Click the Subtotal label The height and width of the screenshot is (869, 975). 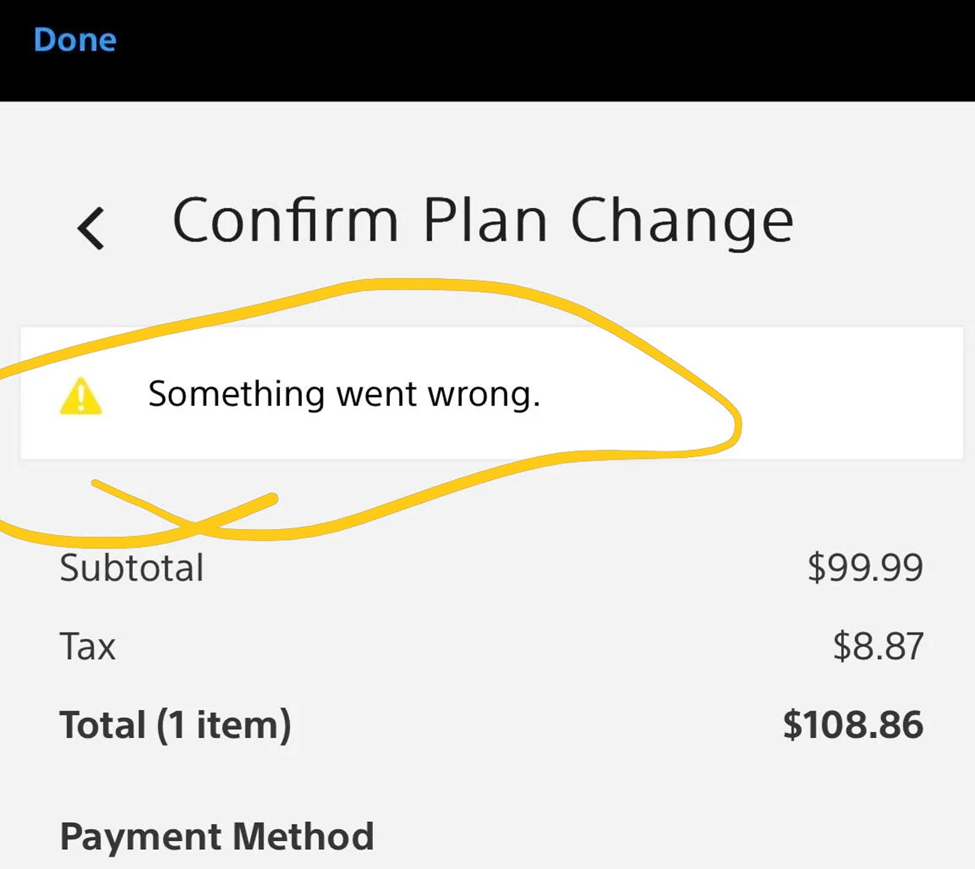132,568
